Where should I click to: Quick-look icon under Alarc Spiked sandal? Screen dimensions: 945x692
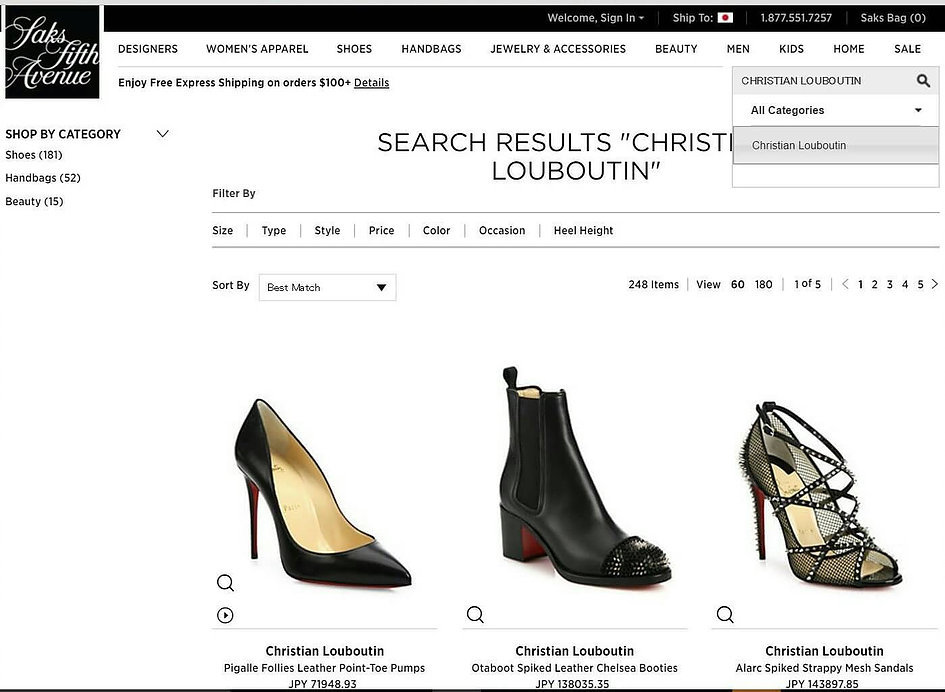coord(725,614)
